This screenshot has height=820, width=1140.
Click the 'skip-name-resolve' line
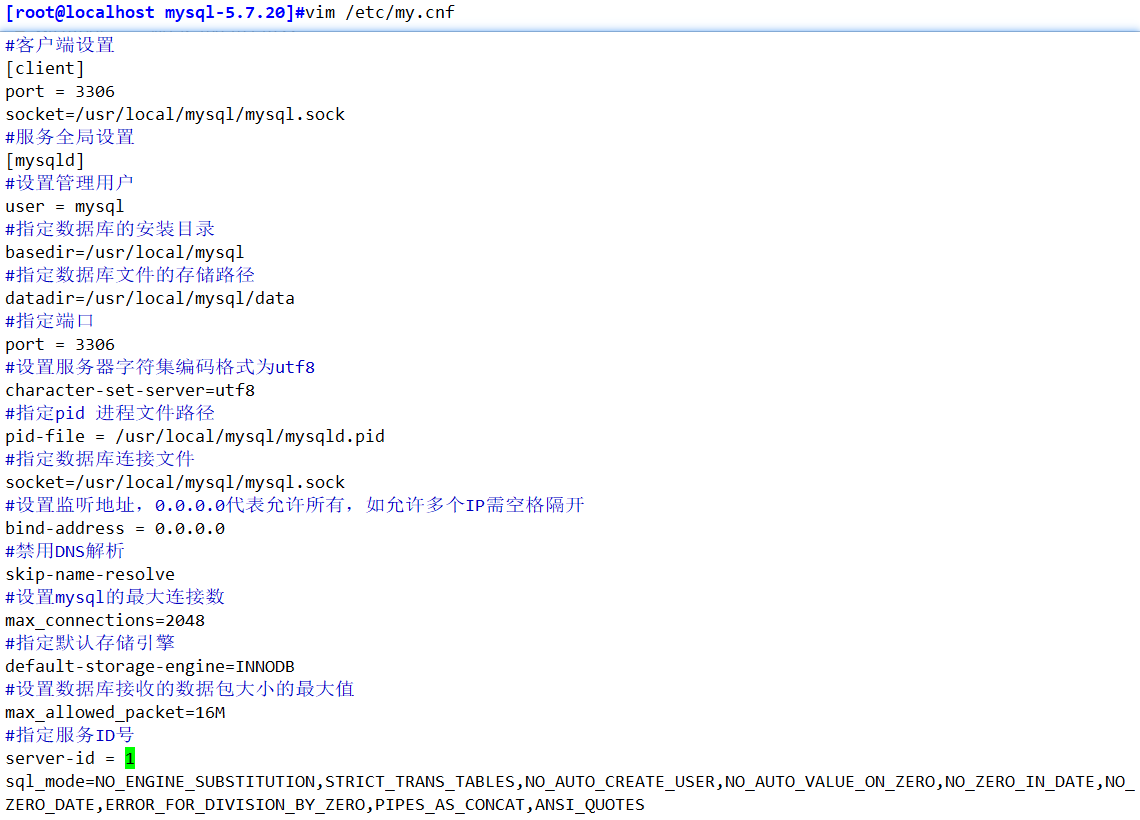(x=90, y=574)
